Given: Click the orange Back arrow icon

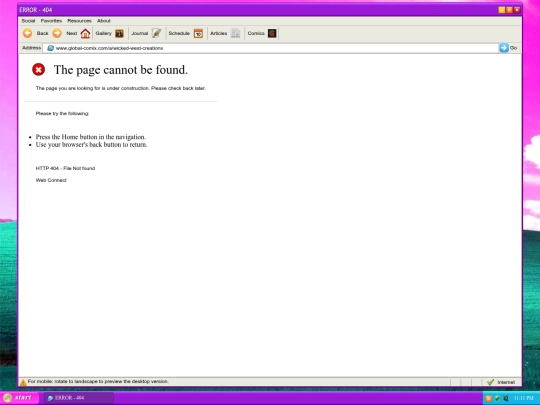Looking at the screenshot, I should [28, 33].
